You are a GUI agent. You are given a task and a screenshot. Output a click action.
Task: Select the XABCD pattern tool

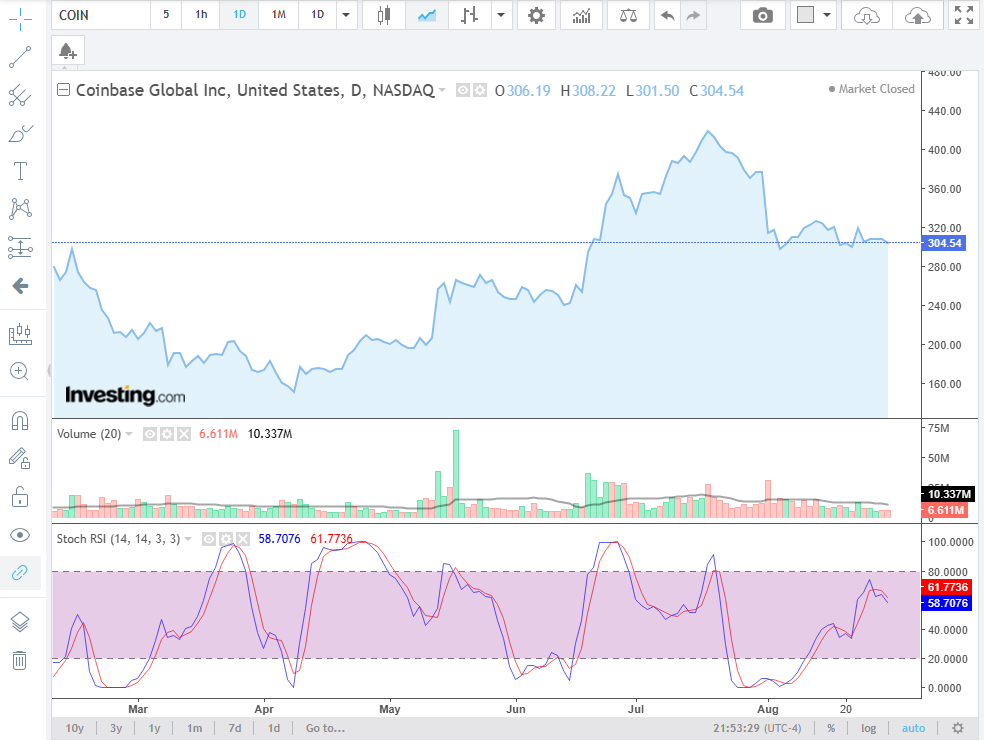pos(20,209)
